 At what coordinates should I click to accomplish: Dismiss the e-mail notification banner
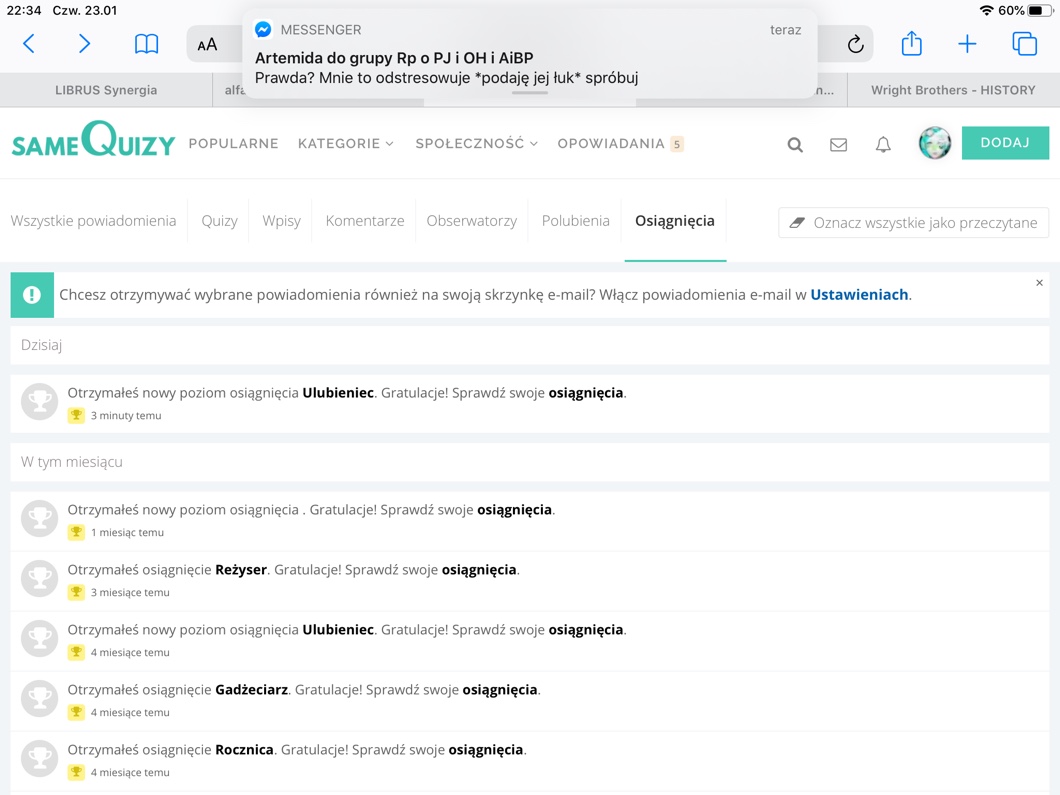coord(1039,283)
